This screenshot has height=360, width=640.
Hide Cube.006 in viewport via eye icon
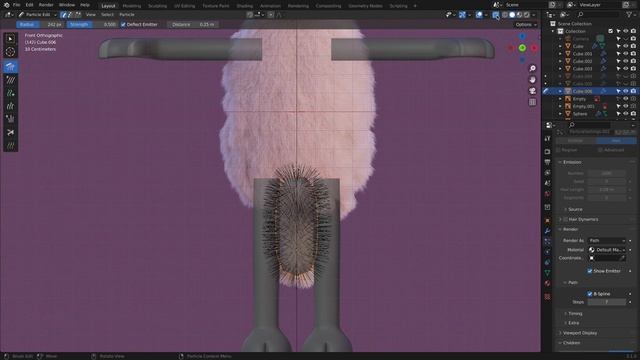(x=626, y=91)
